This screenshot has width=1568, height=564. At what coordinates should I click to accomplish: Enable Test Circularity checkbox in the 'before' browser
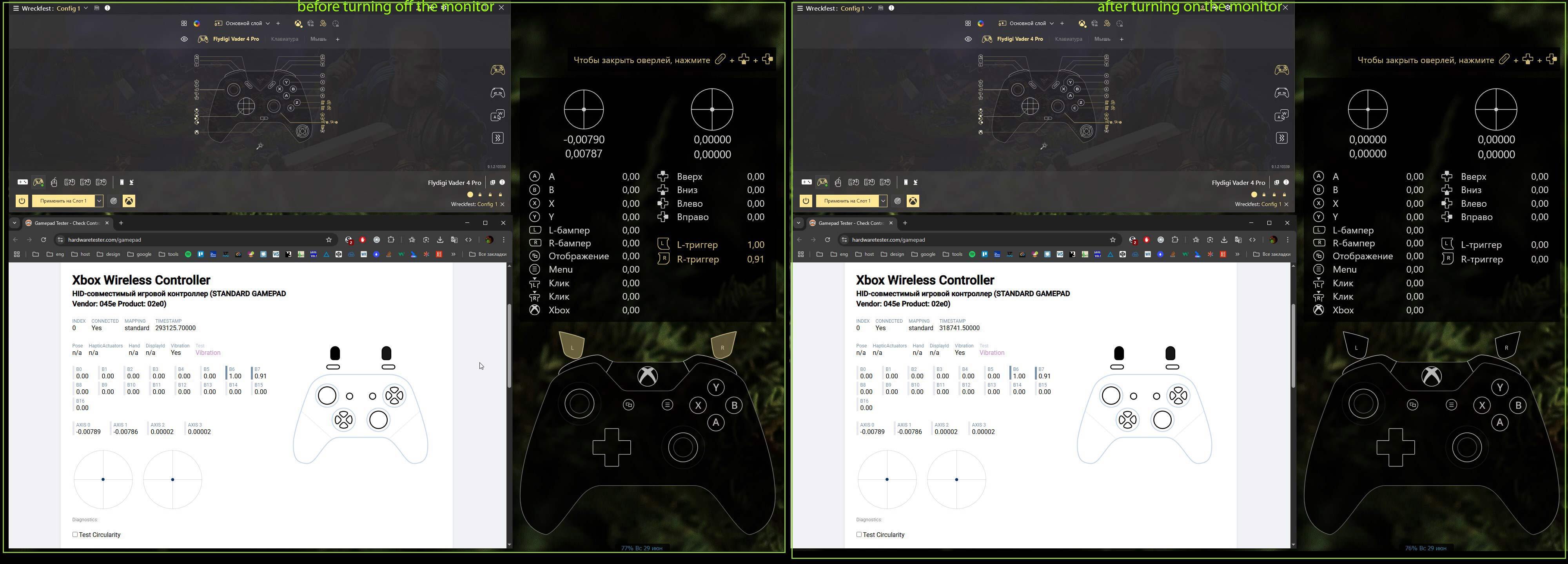[x=76, y=535]
